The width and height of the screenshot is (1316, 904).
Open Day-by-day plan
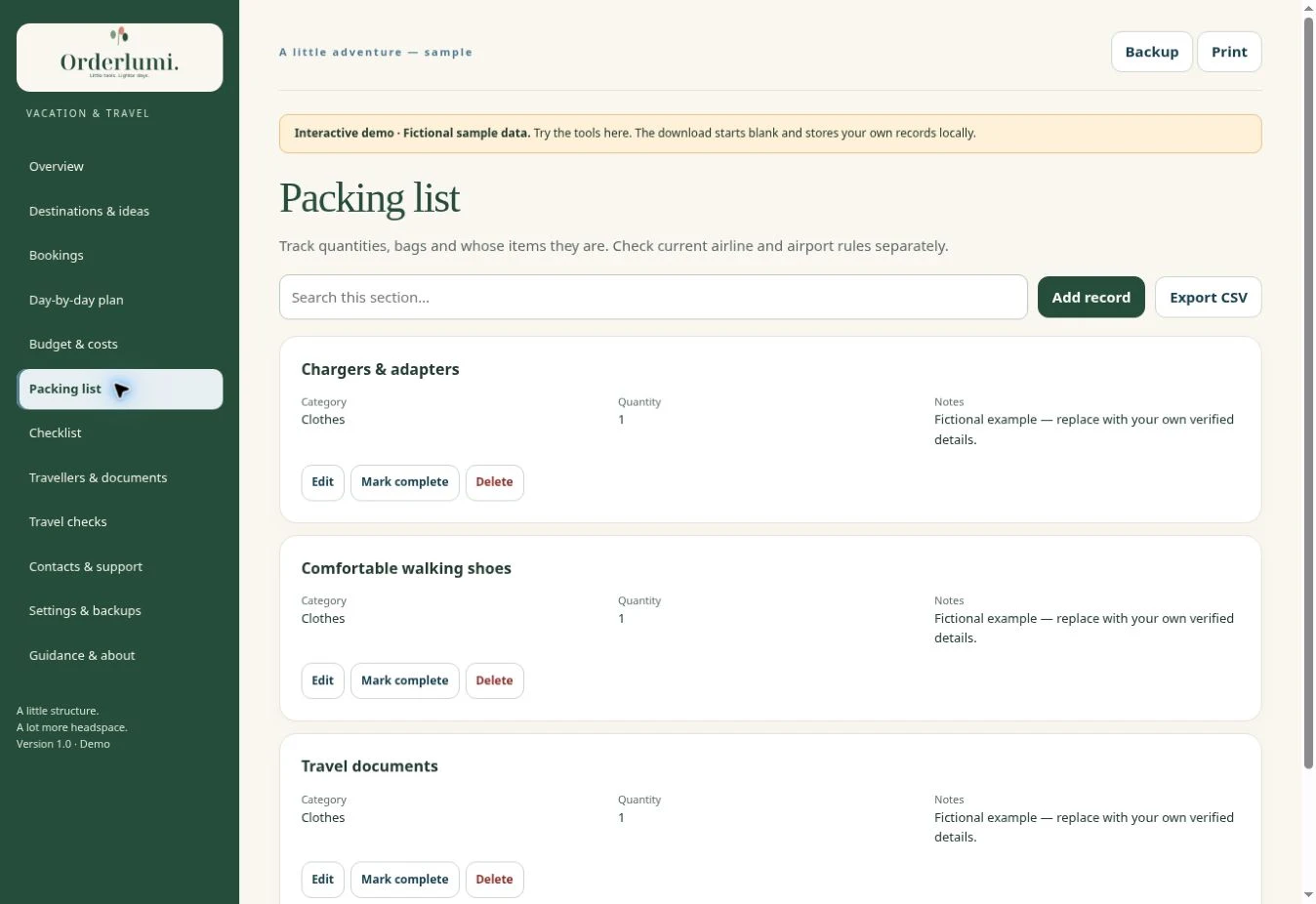tap(119, 300)
